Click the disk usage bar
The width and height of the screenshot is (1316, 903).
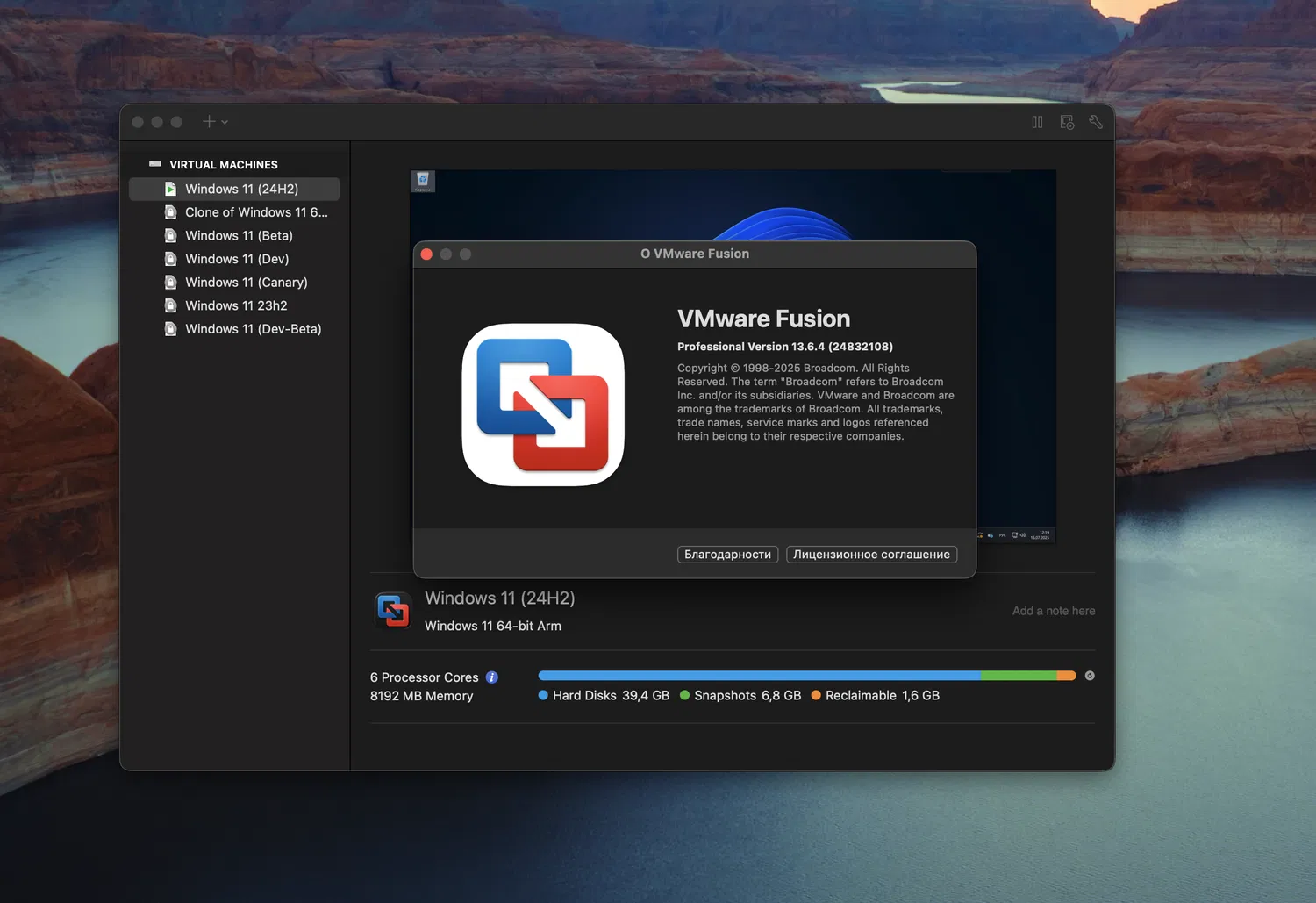[807, 676]
